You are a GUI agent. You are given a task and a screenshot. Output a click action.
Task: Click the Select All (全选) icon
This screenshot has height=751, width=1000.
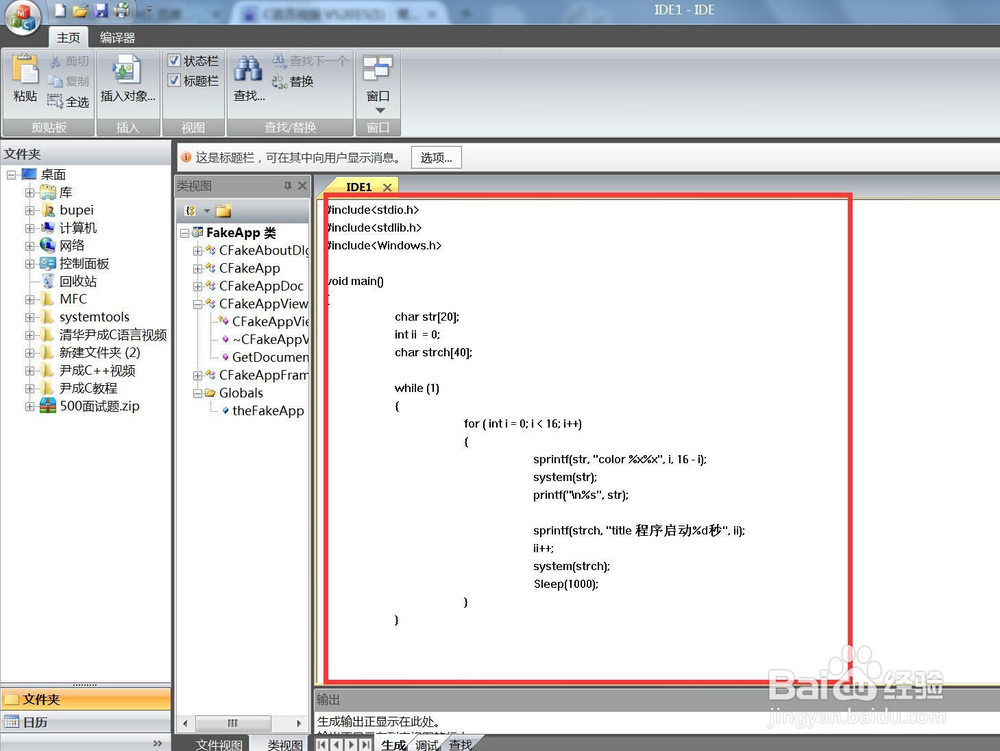click(52, 101)
